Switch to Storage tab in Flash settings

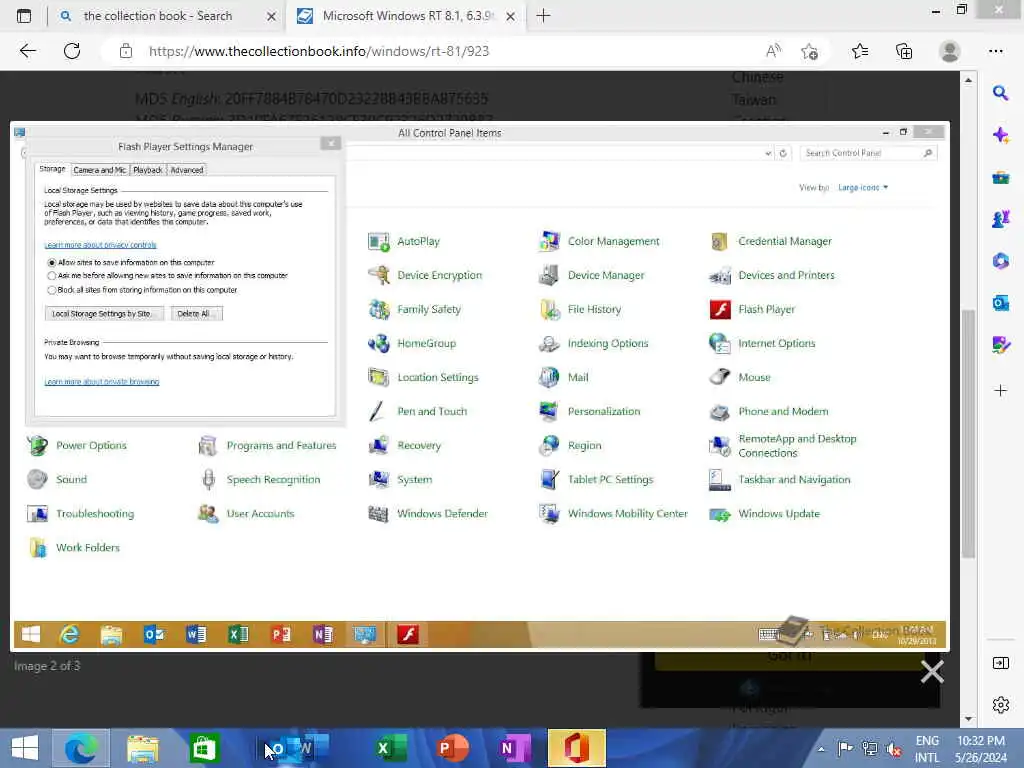pos(52,169)
